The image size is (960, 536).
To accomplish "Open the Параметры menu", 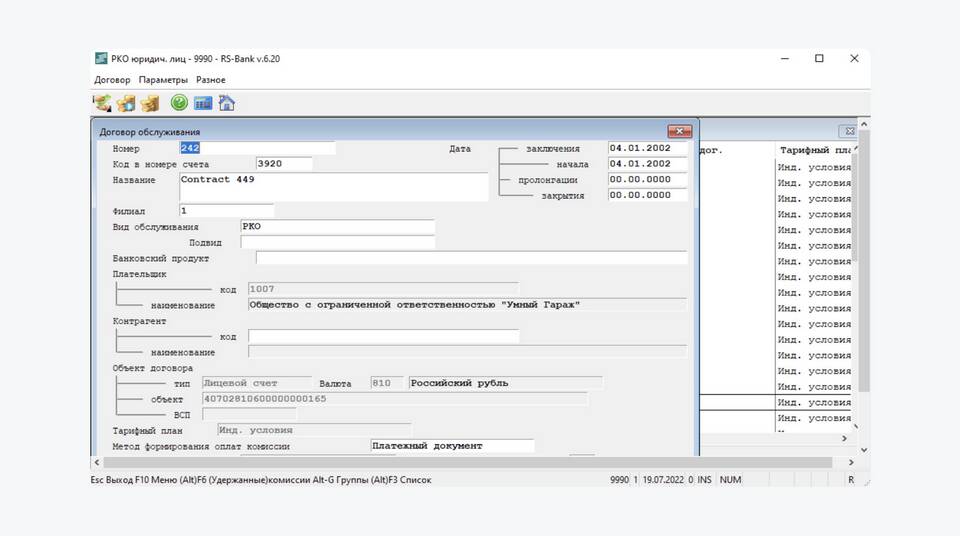I will tap(163, 80).
